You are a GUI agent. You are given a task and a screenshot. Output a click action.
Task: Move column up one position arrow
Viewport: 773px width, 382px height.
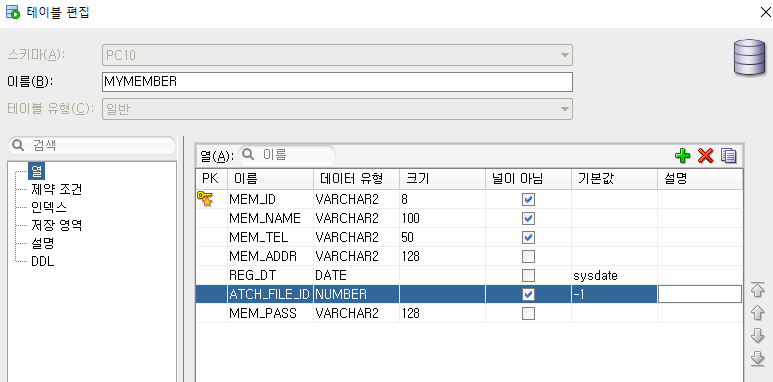point(757,313)
